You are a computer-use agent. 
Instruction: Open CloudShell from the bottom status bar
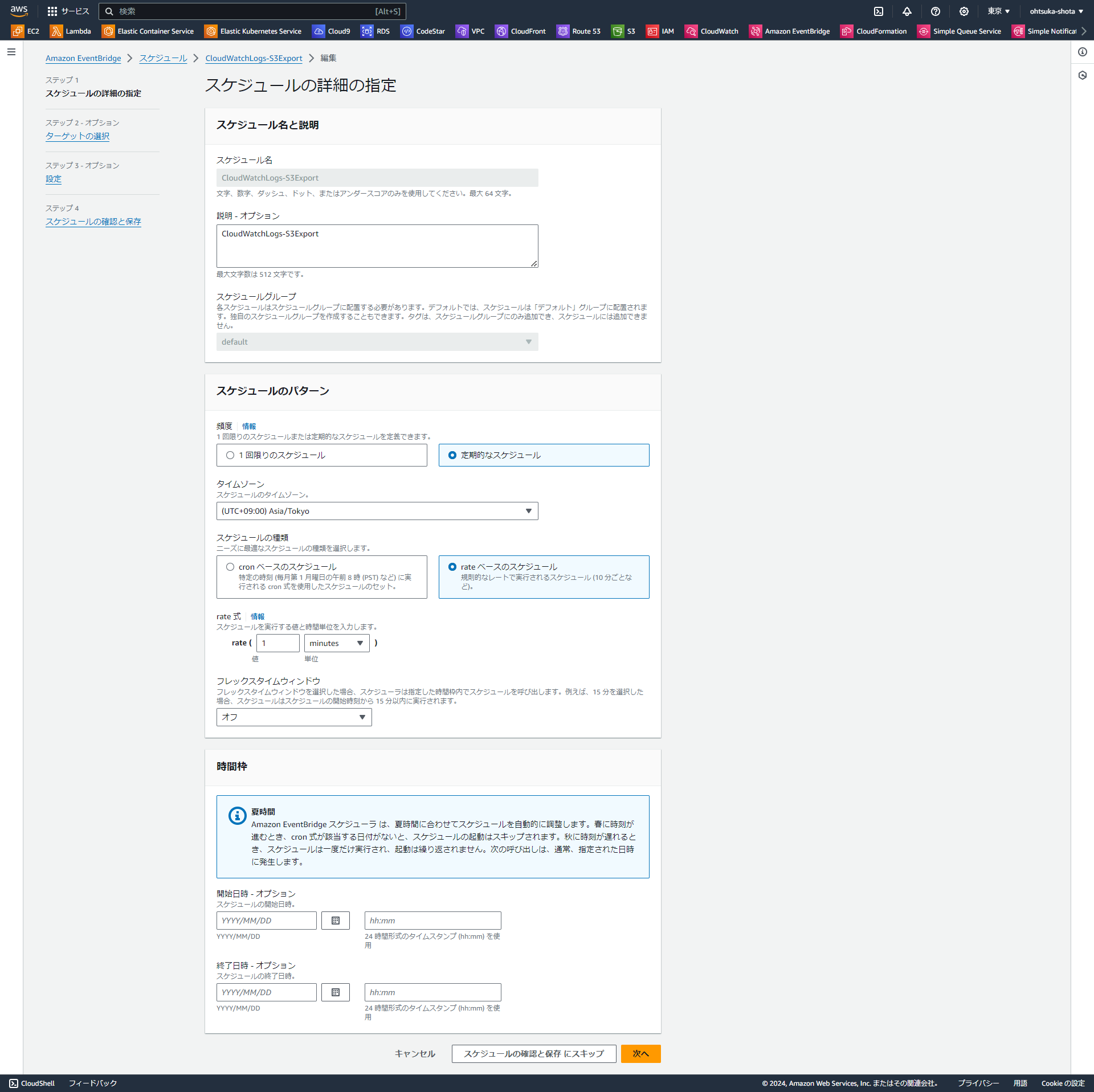click(32, 1083)
